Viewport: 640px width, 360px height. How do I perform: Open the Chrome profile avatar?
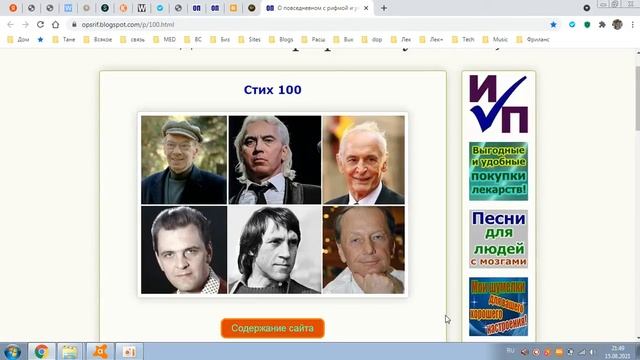(617, 24)
